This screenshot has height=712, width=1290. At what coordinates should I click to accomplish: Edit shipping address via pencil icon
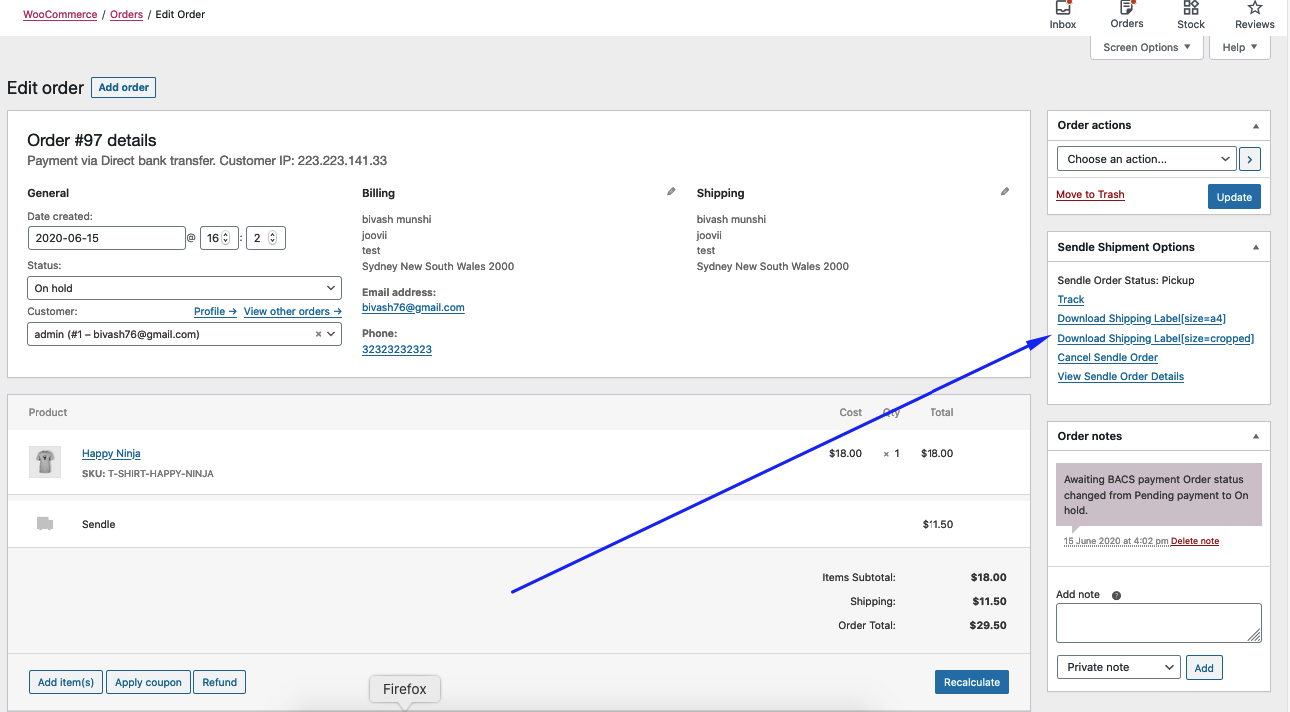pos(1005,192)
